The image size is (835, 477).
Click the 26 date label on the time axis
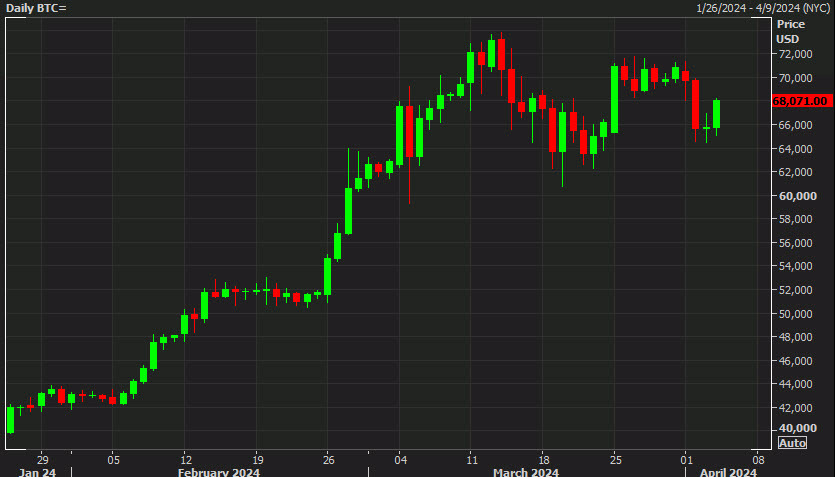point(328,460)
